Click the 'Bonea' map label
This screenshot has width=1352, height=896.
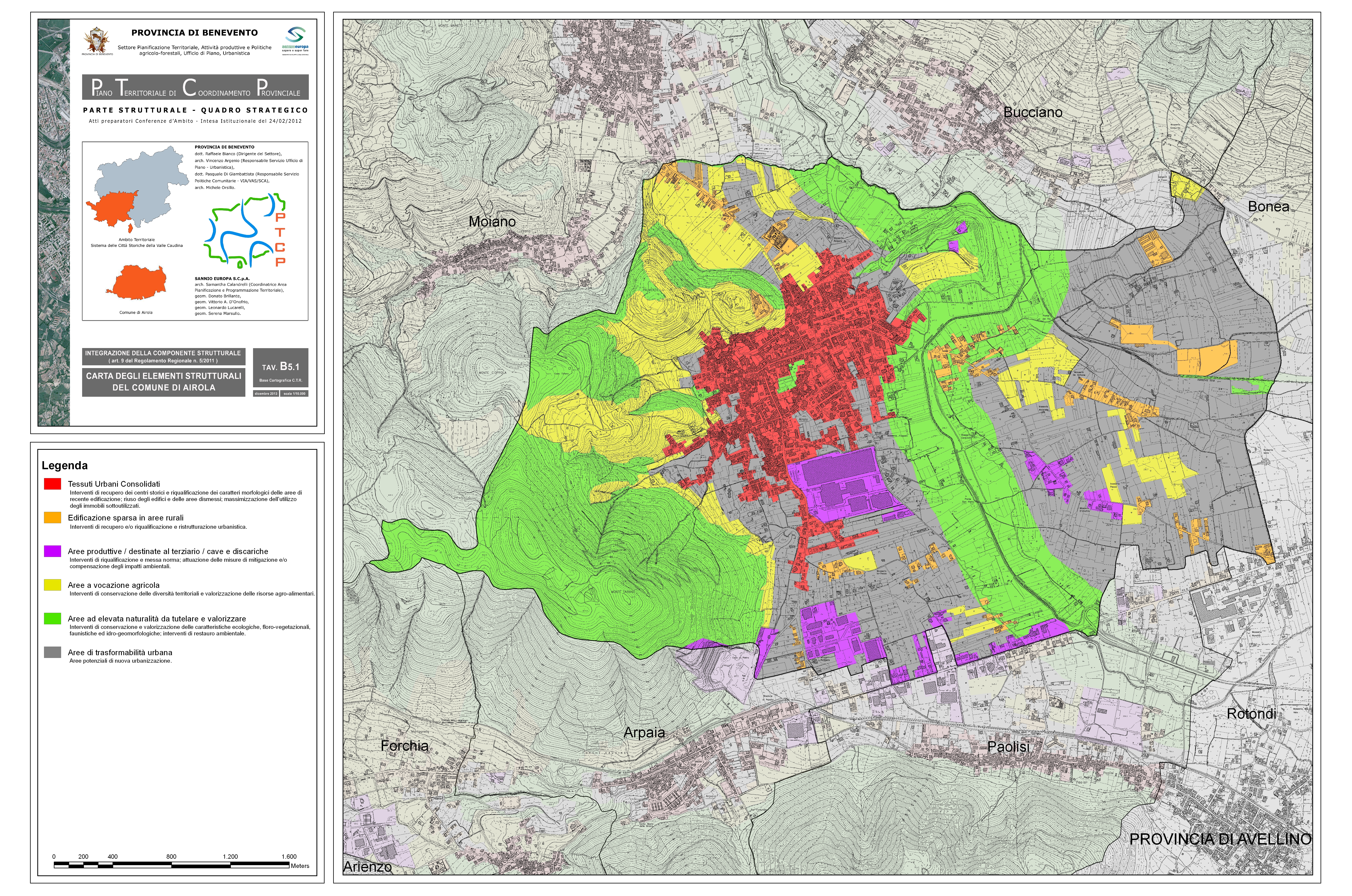click(x=1269, y=207)
